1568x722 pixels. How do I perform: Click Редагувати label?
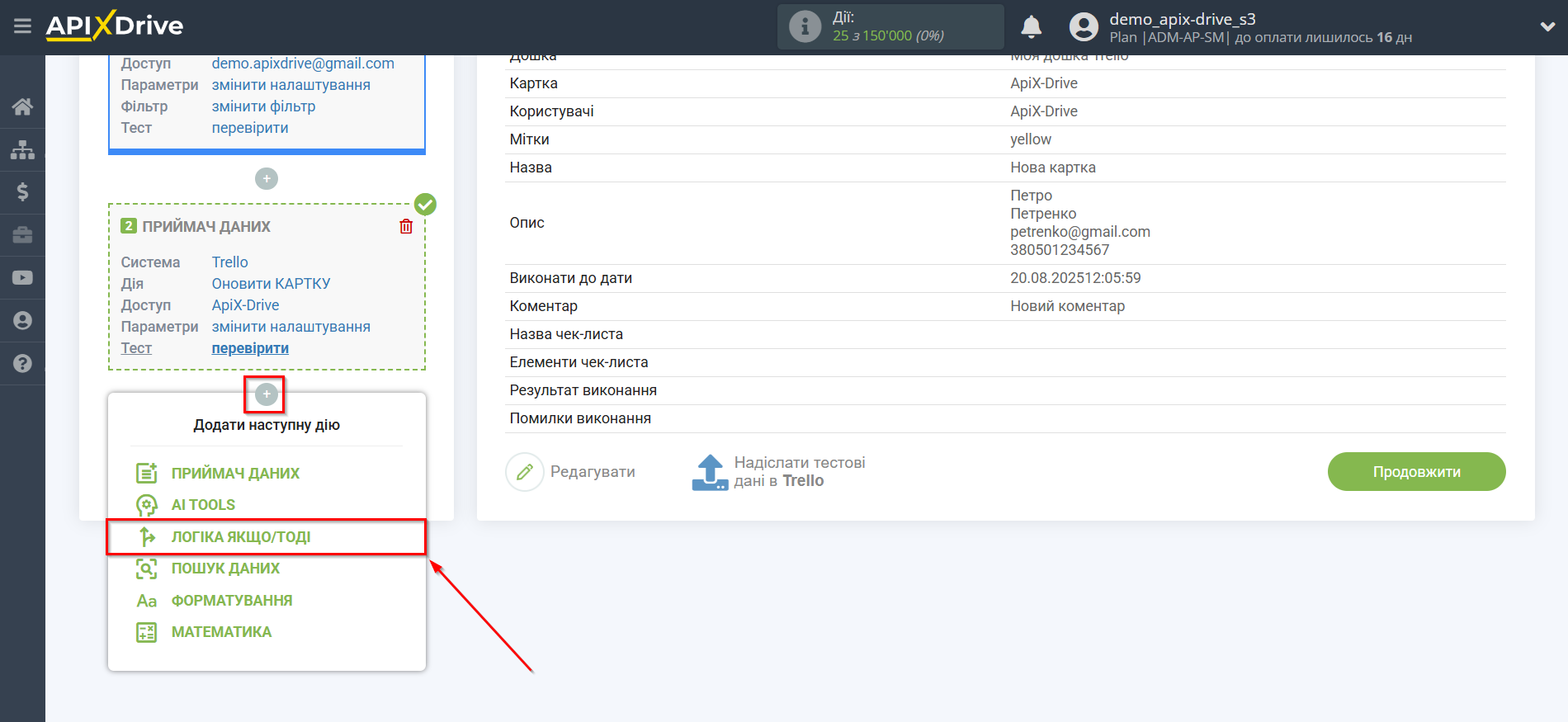tap(593, 472)
